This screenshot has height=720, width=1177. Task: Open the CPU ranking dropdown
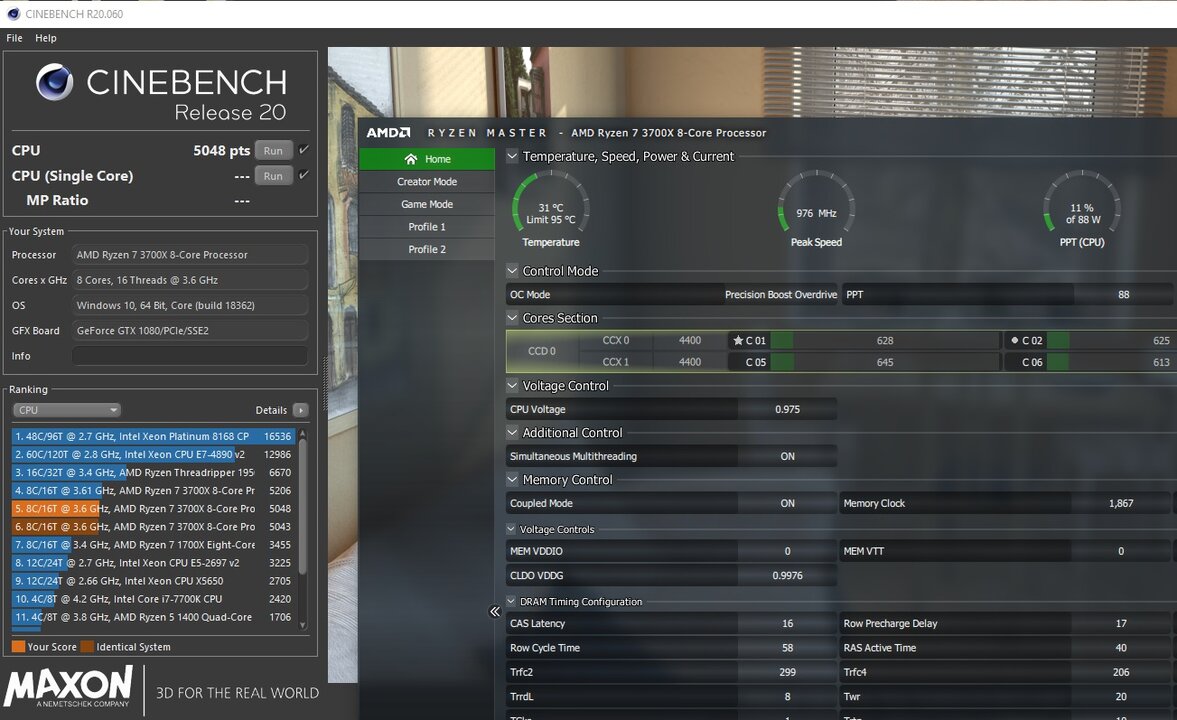pos(67,410)
